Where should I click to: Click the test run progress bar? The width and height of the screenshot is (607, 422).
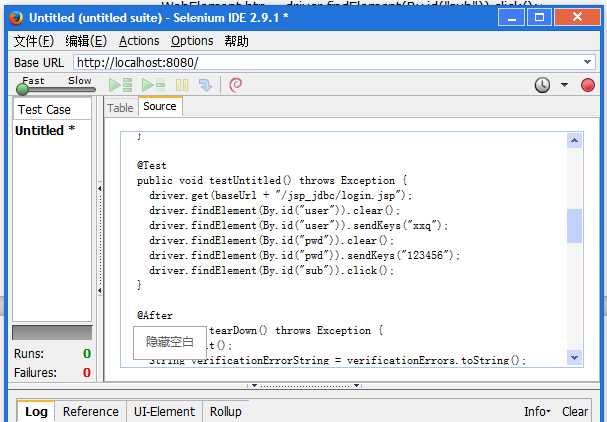pos(52,333)
